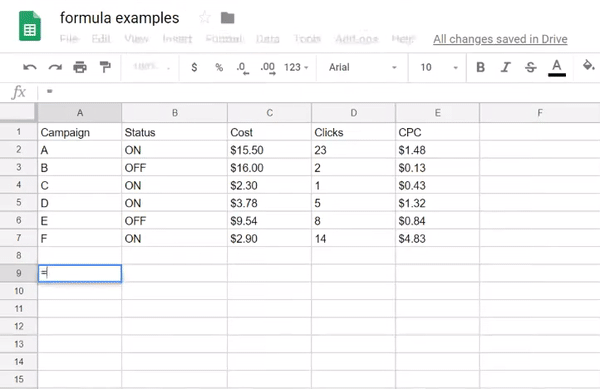Open the text color picker
The height and width of the screenshot is (389, 600).
click(x=557, y=68)
